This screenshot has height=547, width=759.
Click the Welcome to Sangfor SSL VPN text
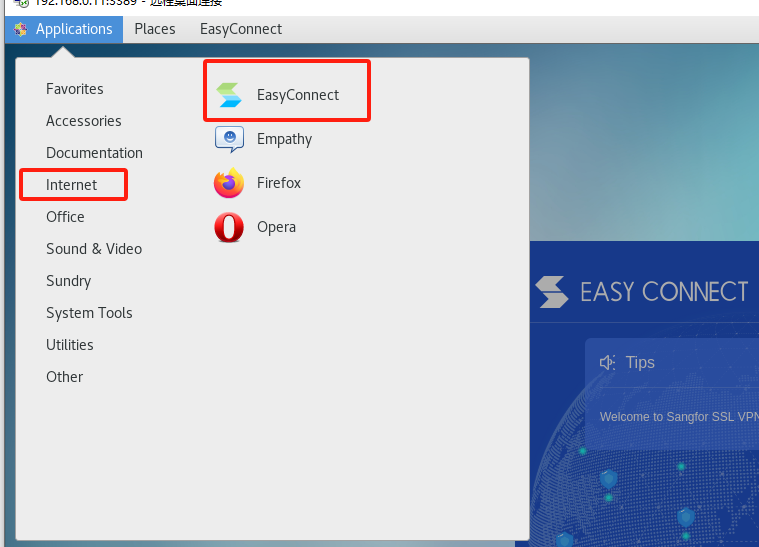click(679, 417)
